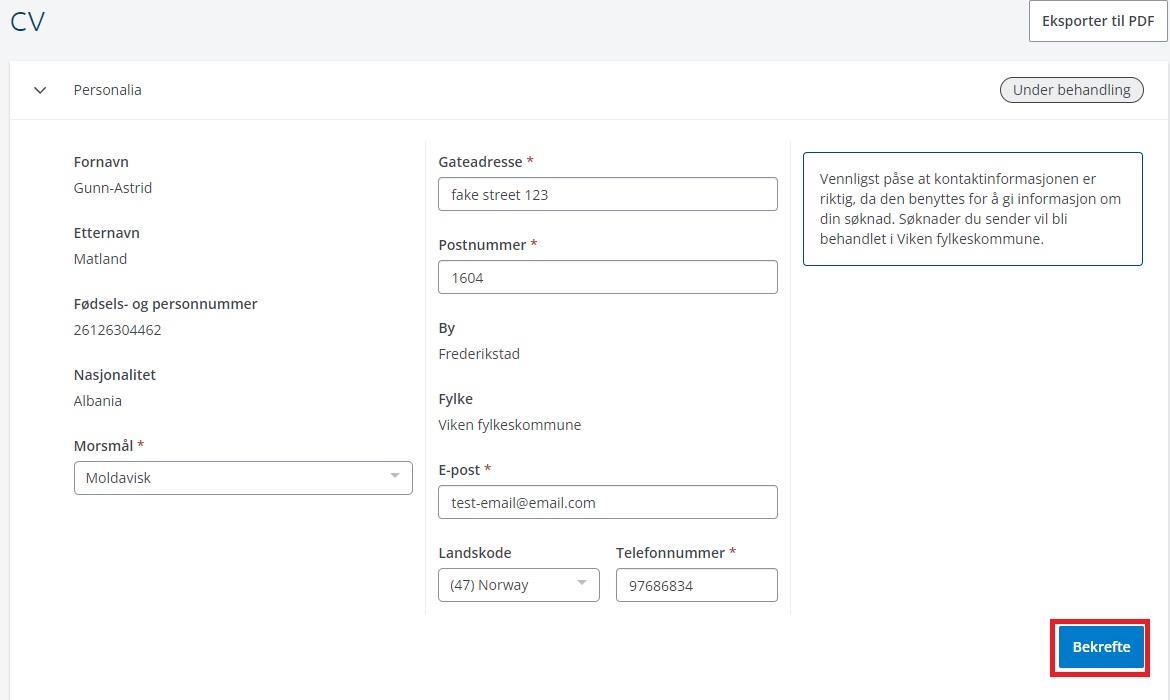
Task: Click the Telefonnummer field label
Action: coord(670,552)
